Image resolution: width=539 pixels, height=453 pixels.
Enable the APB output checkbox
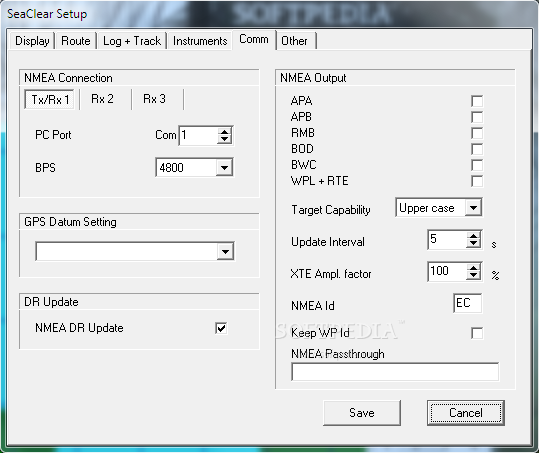[477, 117]
